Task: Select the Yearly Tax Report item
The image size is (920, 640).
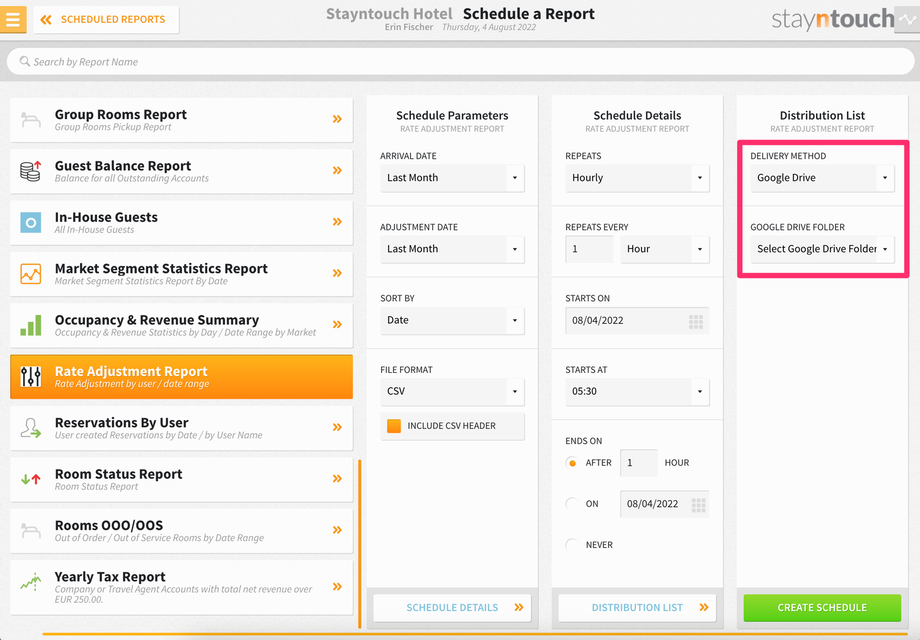Action: 181,587
